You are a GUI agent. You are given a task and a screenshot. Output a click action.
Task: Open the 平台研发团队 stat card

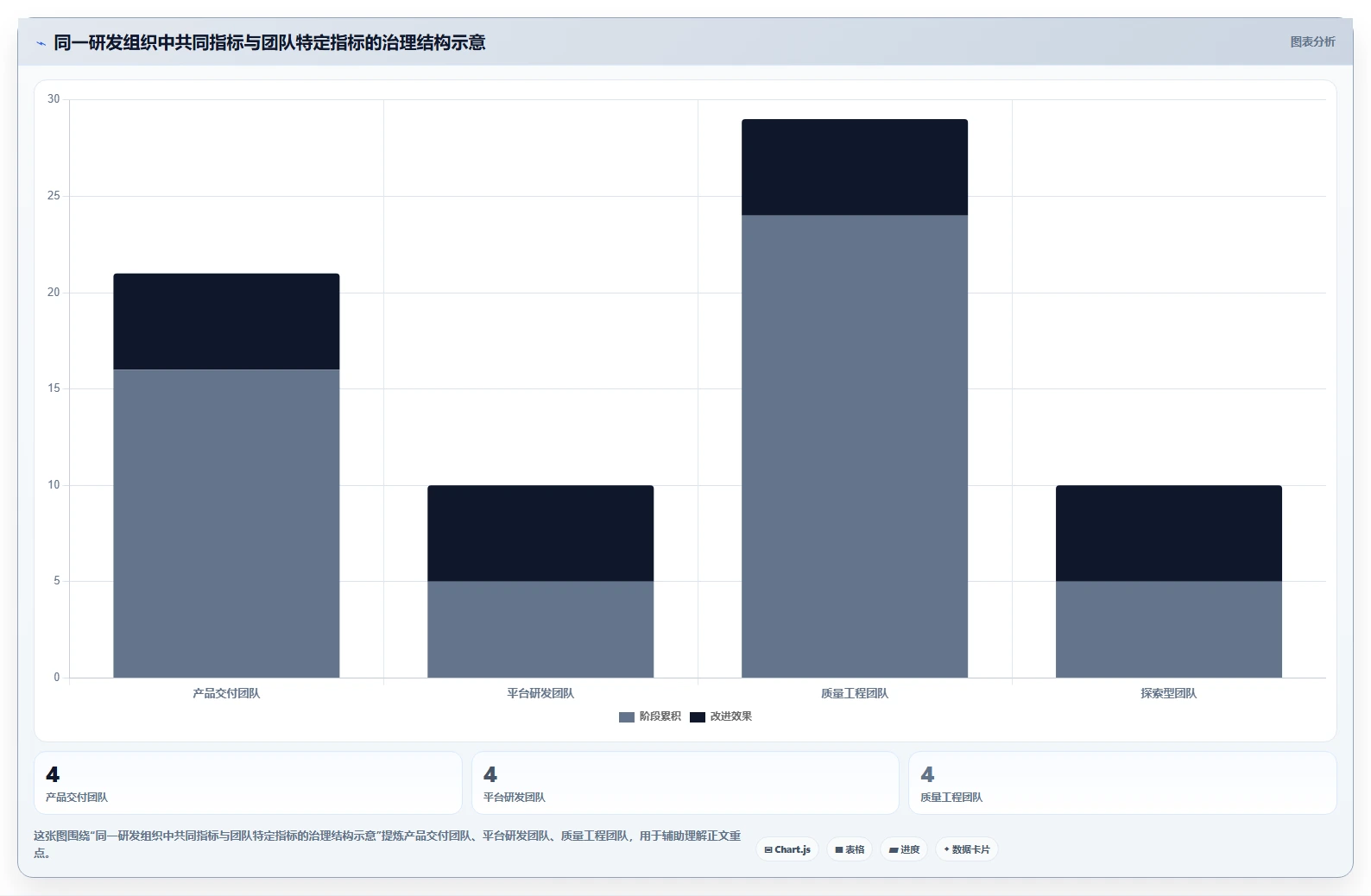[x=685, y=783]
